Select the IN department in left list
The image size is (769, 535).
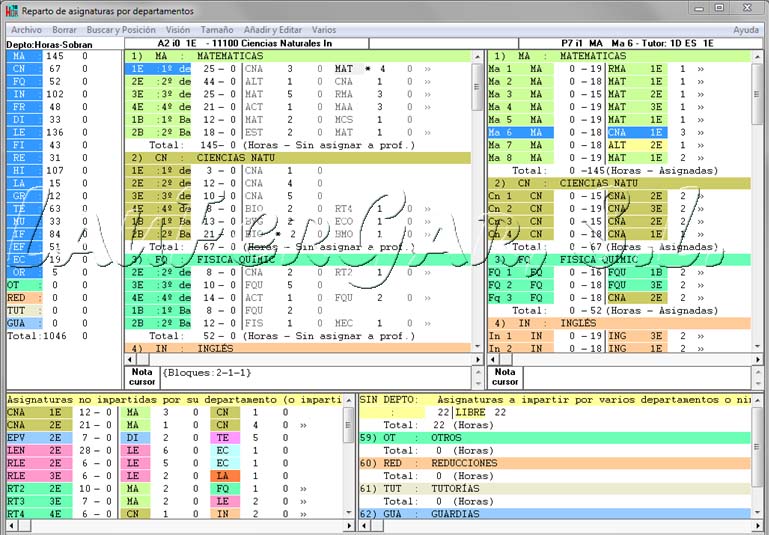coord(18,94)
